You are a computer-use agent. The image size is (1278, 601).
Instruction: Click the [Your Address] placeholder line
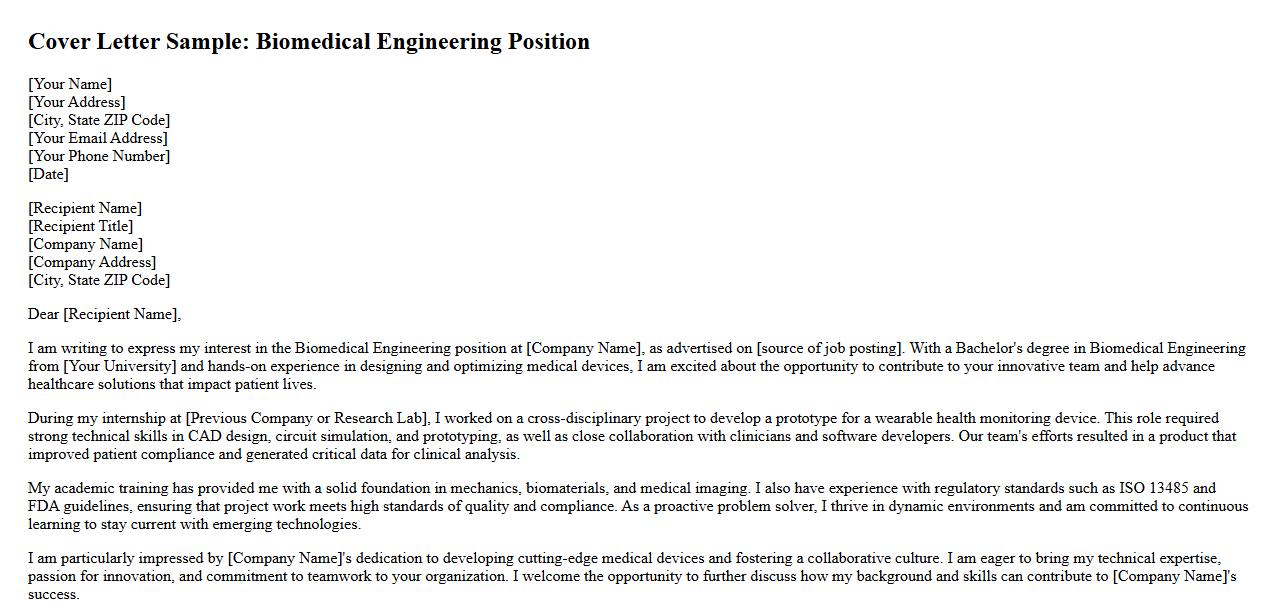pyautogui.click(x=76, y=102)
